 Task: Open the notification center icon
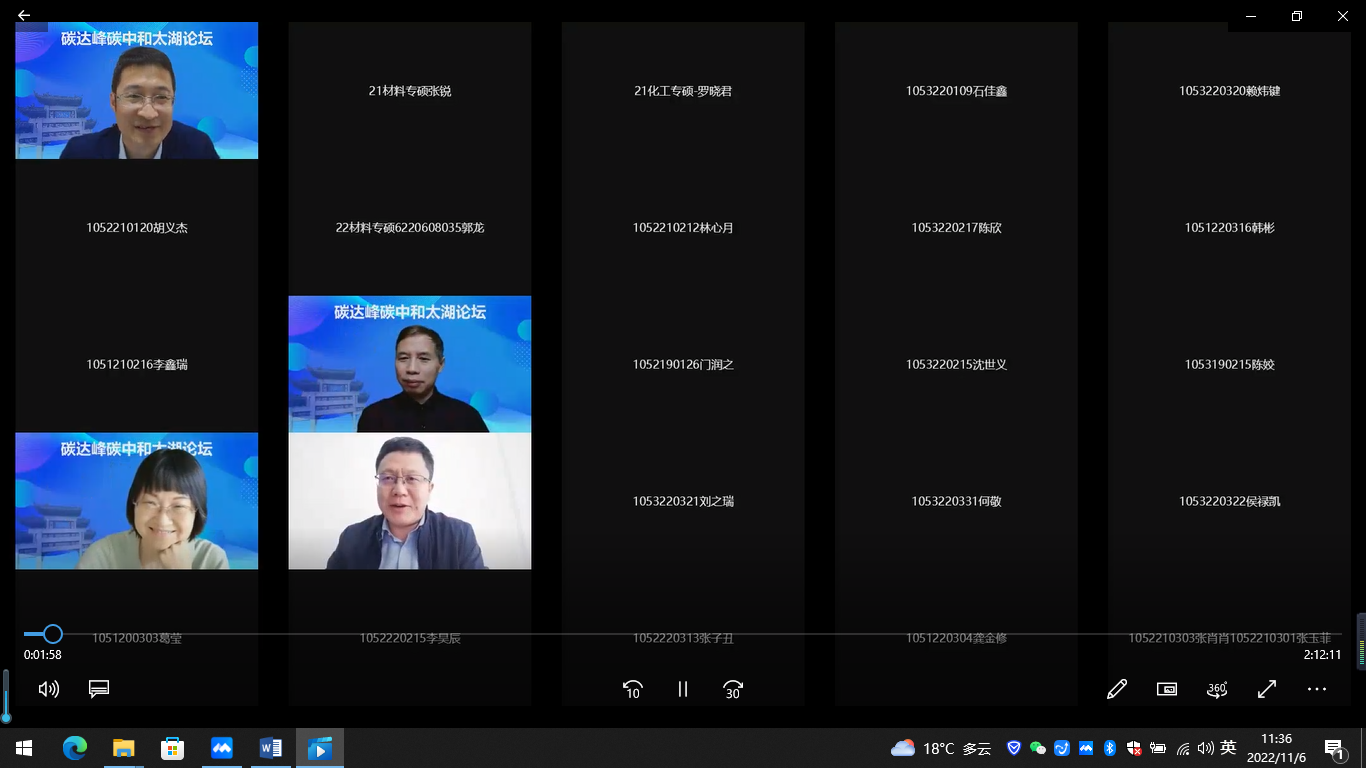(1334, 748)
